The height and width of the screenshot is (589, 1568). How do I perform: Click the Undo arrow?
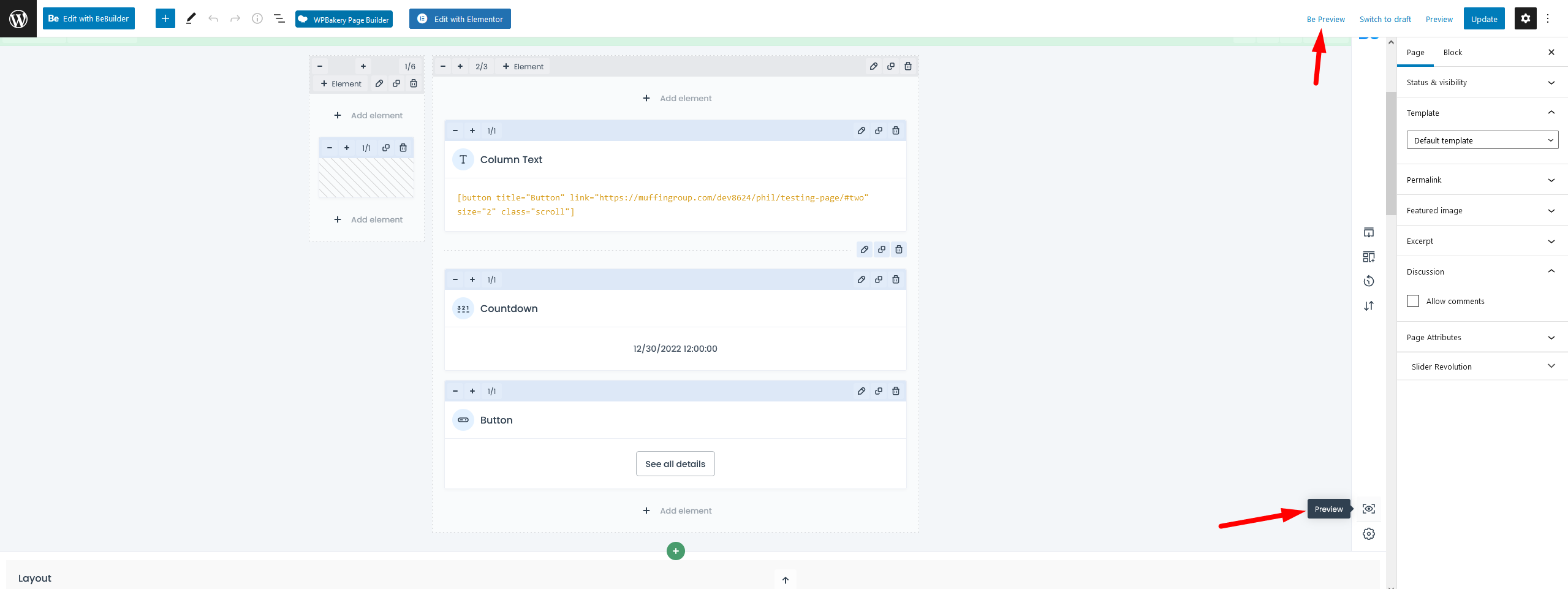(x=213, y=18)
